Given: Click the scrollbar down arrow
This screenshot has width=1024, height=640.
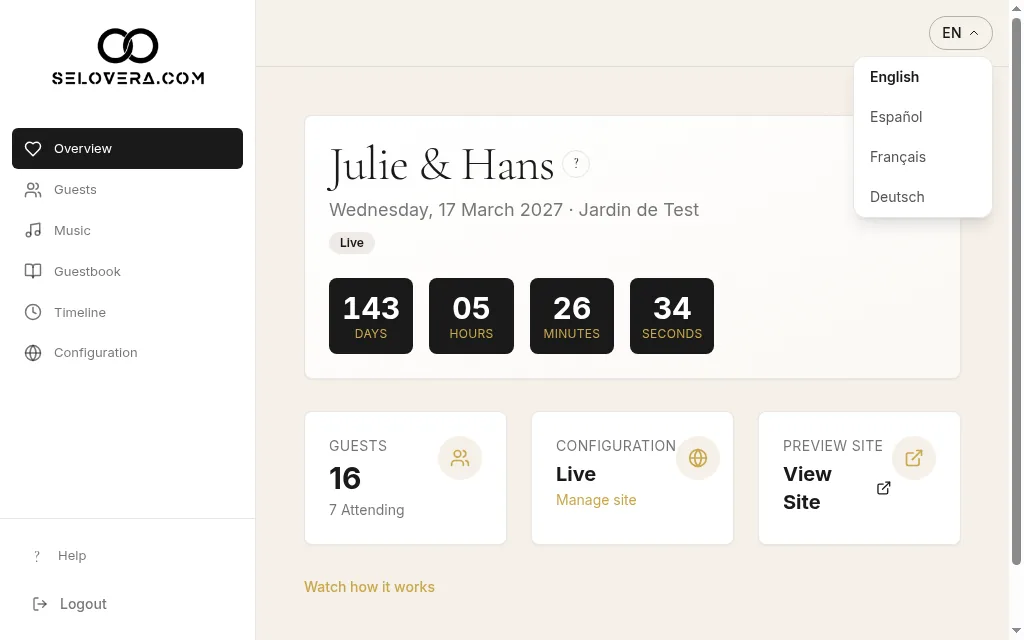Looking at the screenshot, I should pyautogui.click(x=1016, y=631).
